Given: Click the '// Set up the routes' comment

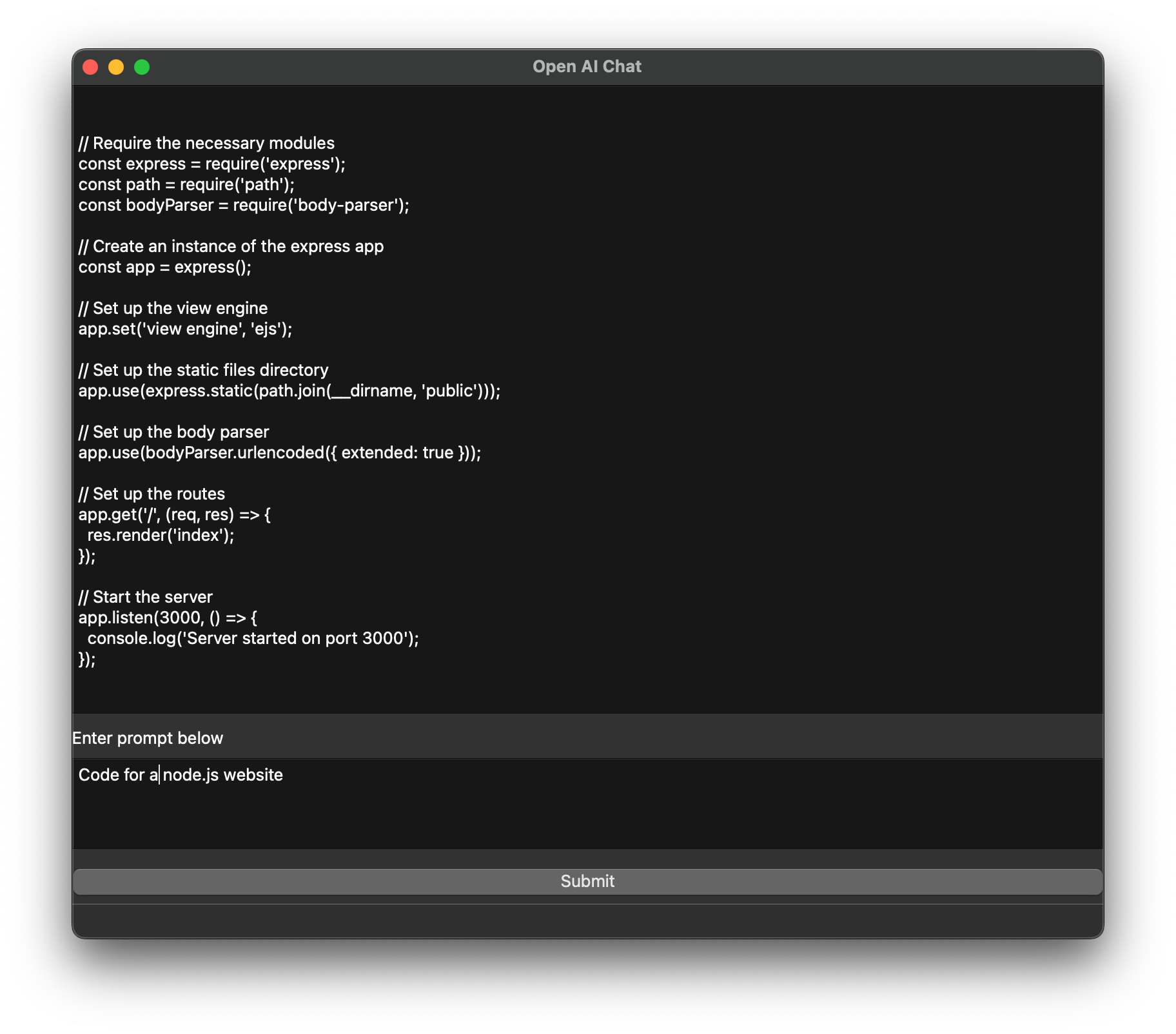Looking at the screenshot, I should (152, 493).
